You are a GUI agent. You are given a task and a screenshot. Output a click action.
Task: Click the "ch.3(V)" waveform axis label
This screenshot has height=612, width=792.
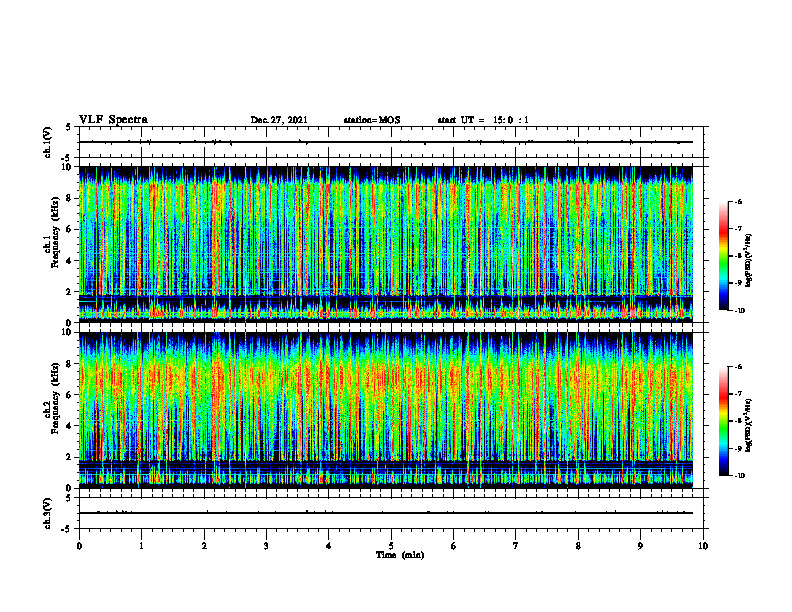click(48, 513)
